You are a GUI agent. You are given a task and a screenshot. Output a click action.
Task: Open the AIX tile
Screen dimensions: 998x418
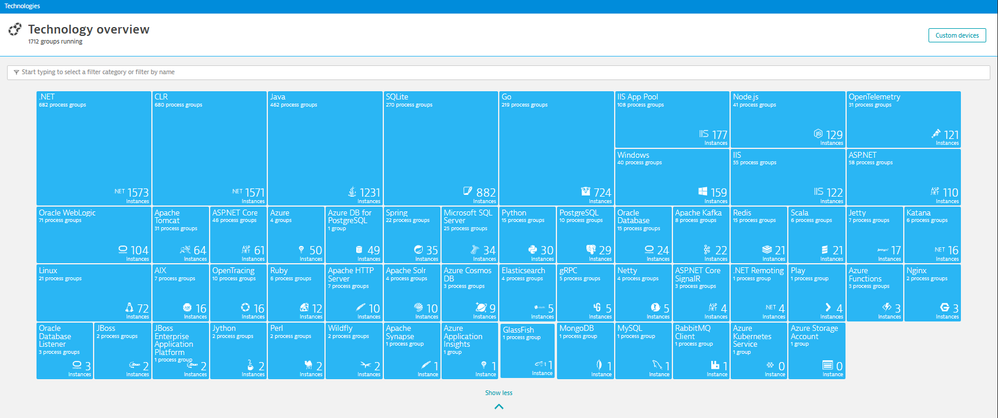(x=181, y=293)
